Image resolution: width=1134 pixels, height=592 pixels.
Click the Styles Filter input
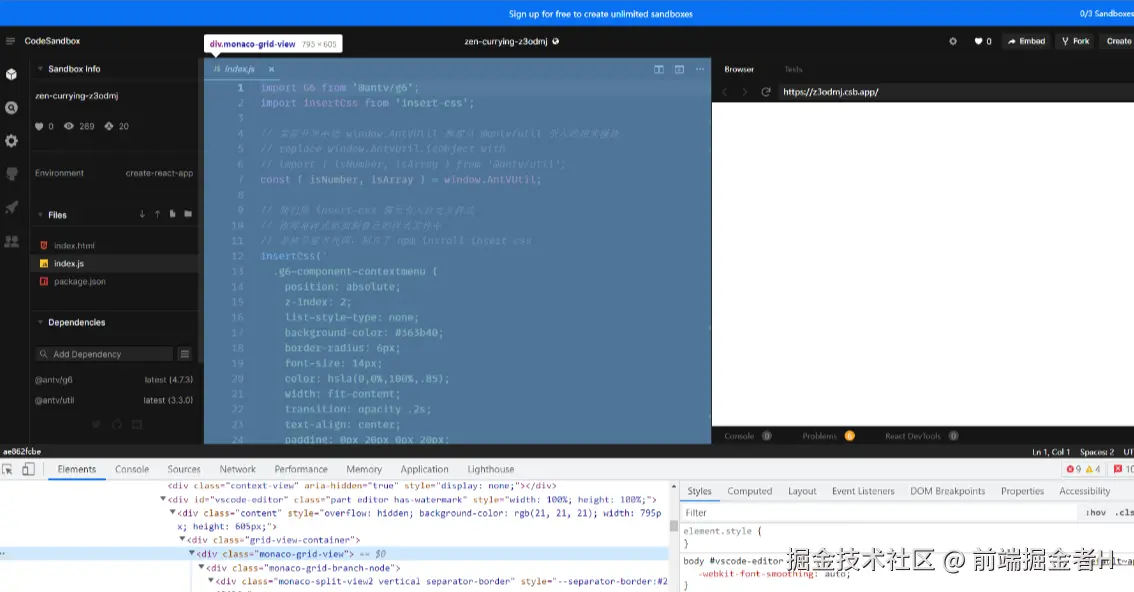(x=879, y=512)
